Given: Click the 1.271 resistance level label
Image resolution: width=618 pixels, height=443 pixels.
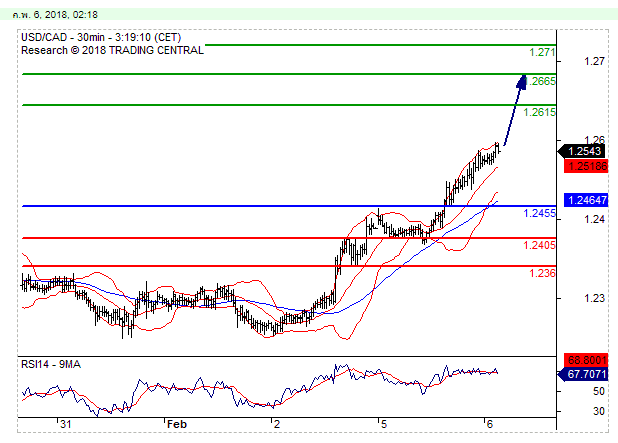Looking at the screenshot, I should coord(542,52).
